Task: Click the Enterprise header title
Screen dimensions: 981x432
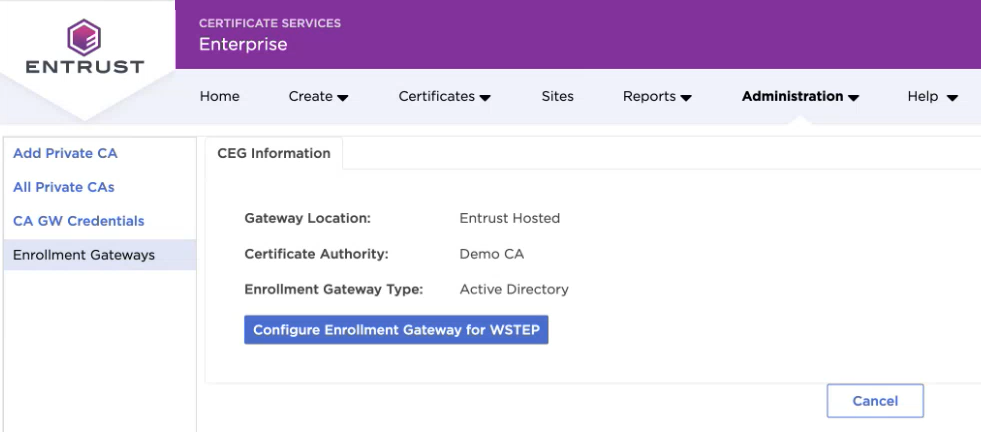Action: (x=243, y=44)
